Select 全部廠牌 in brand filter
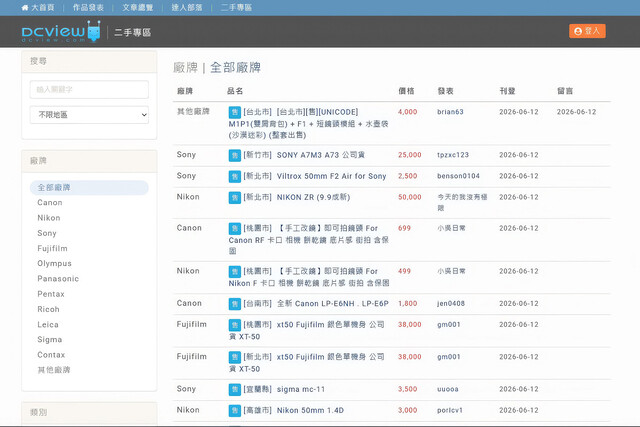The height and width of the screenshot is (427, 640). (x=89, y=187)
